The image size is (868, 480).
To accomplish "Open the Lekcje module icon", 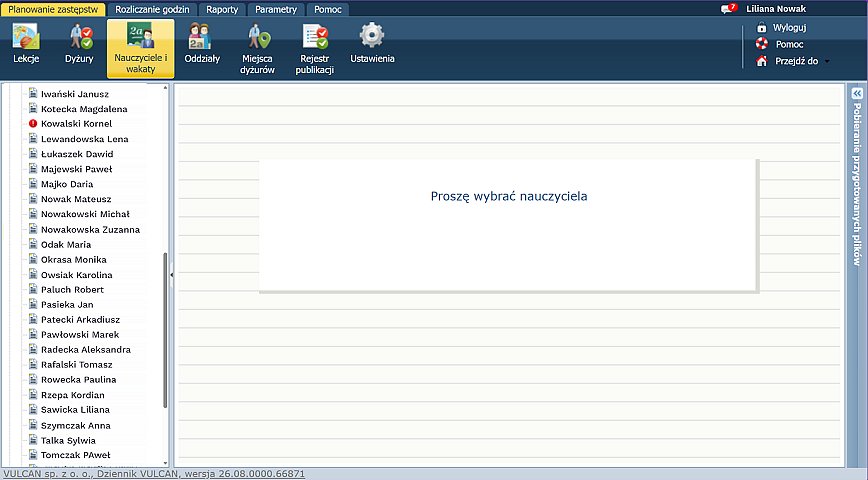I will pyautogui.click(x=26, y=37).
